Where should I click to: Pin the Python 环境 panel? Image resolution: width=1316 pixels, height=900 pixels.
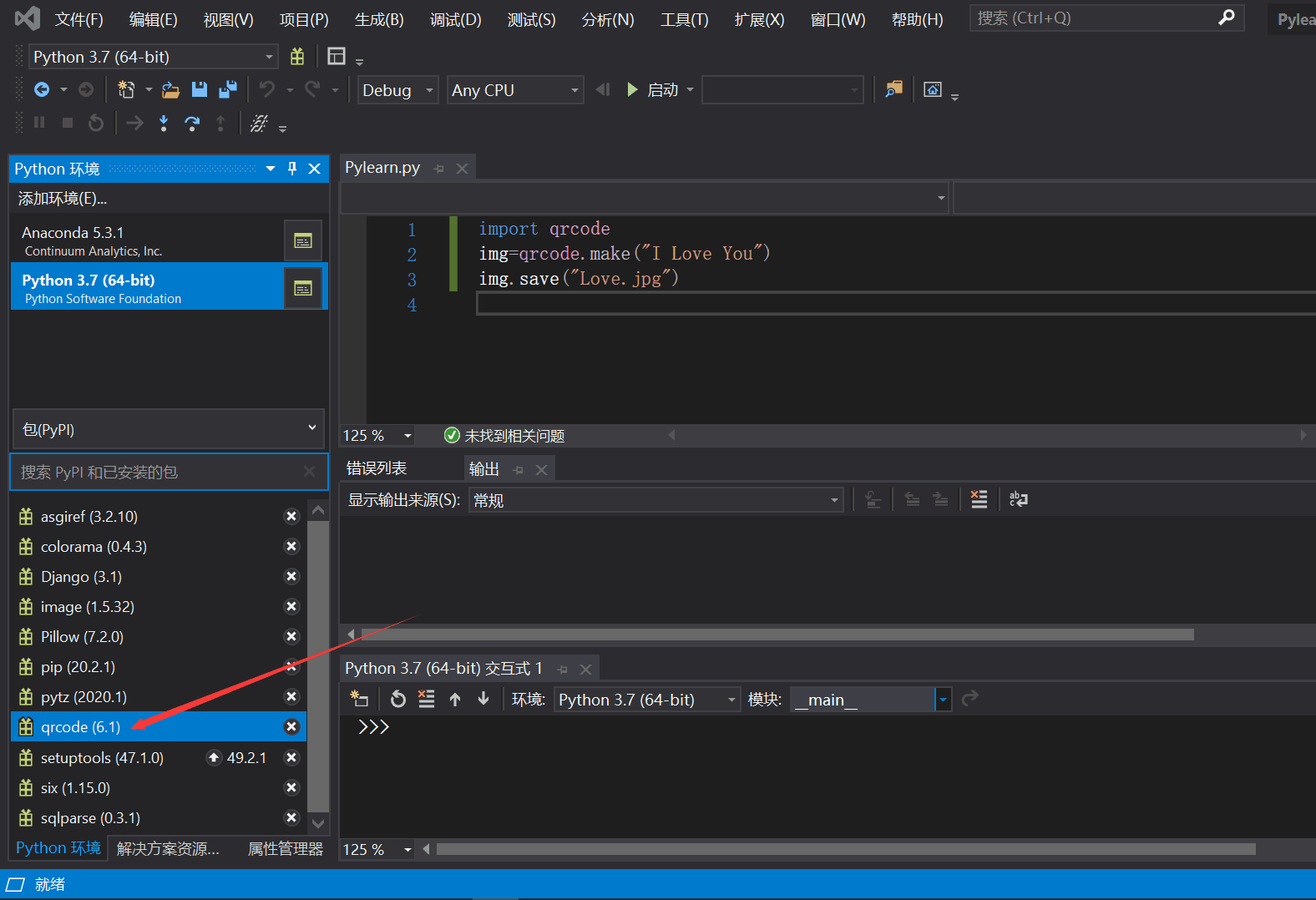(x=292, y=169)
